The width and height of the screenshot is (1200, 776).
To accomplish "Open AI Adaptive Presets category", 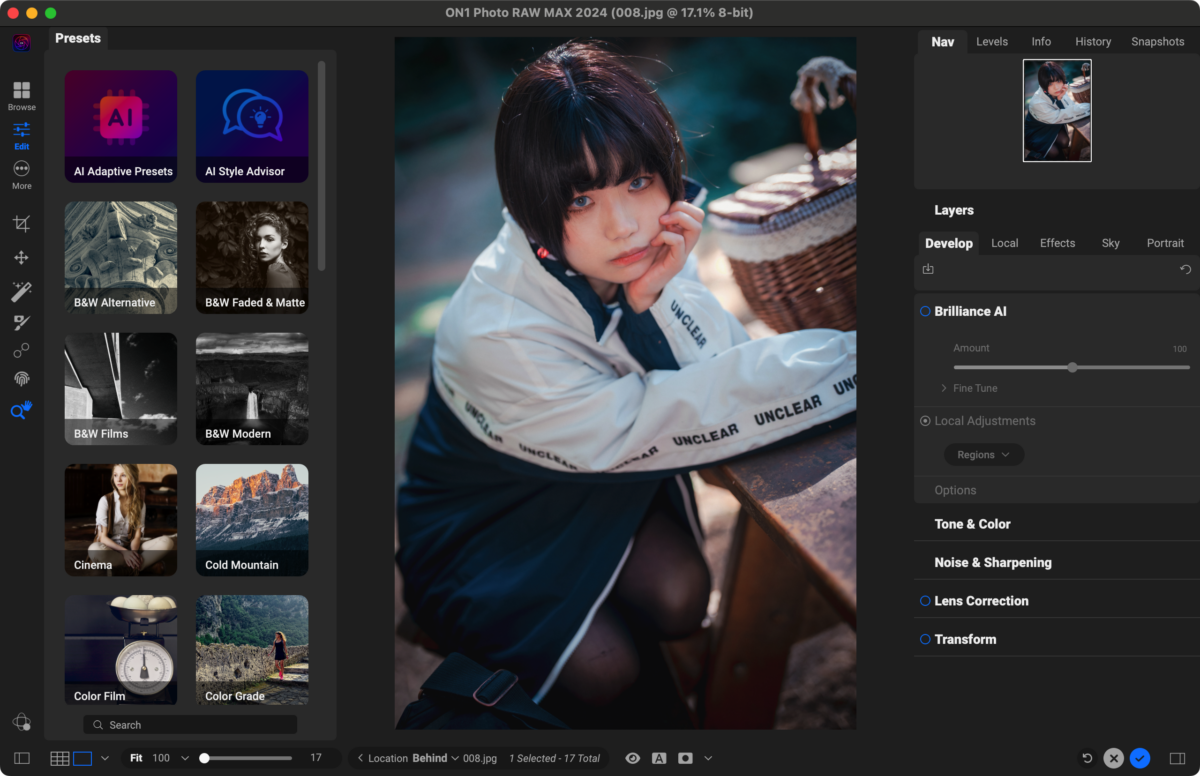I will coord(121,127).
